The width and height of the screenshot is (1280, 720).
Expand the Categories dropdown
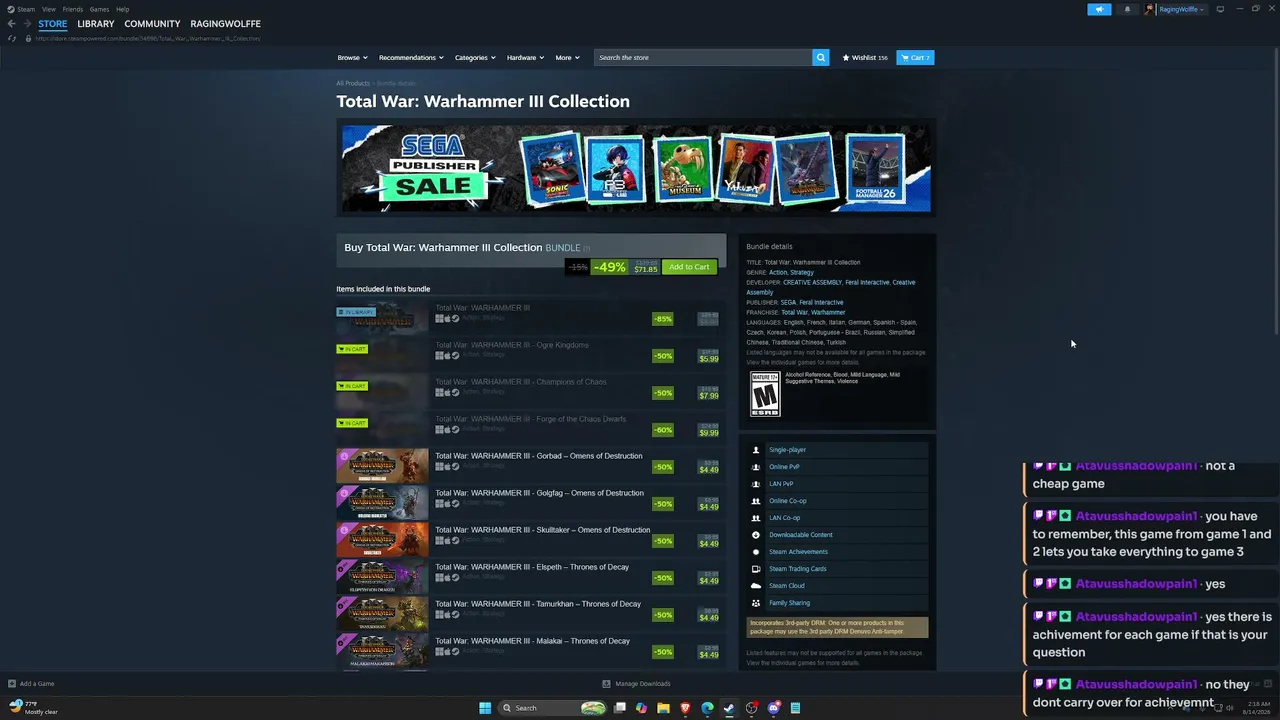475,58
